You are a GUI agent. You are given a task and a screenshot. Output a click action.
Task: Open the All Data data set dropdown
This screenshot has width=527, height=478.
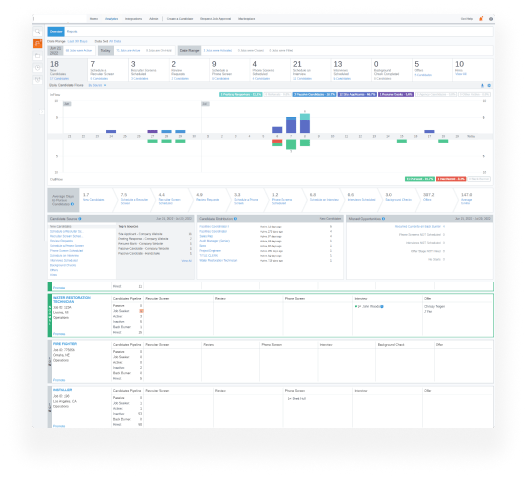(x=115, y=41)
